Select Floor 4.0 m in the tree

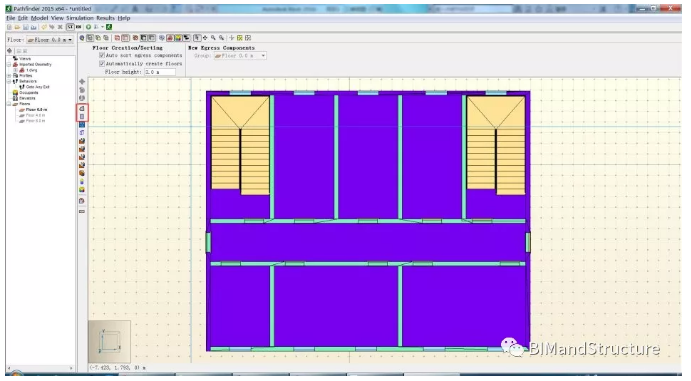click(35, 115)
